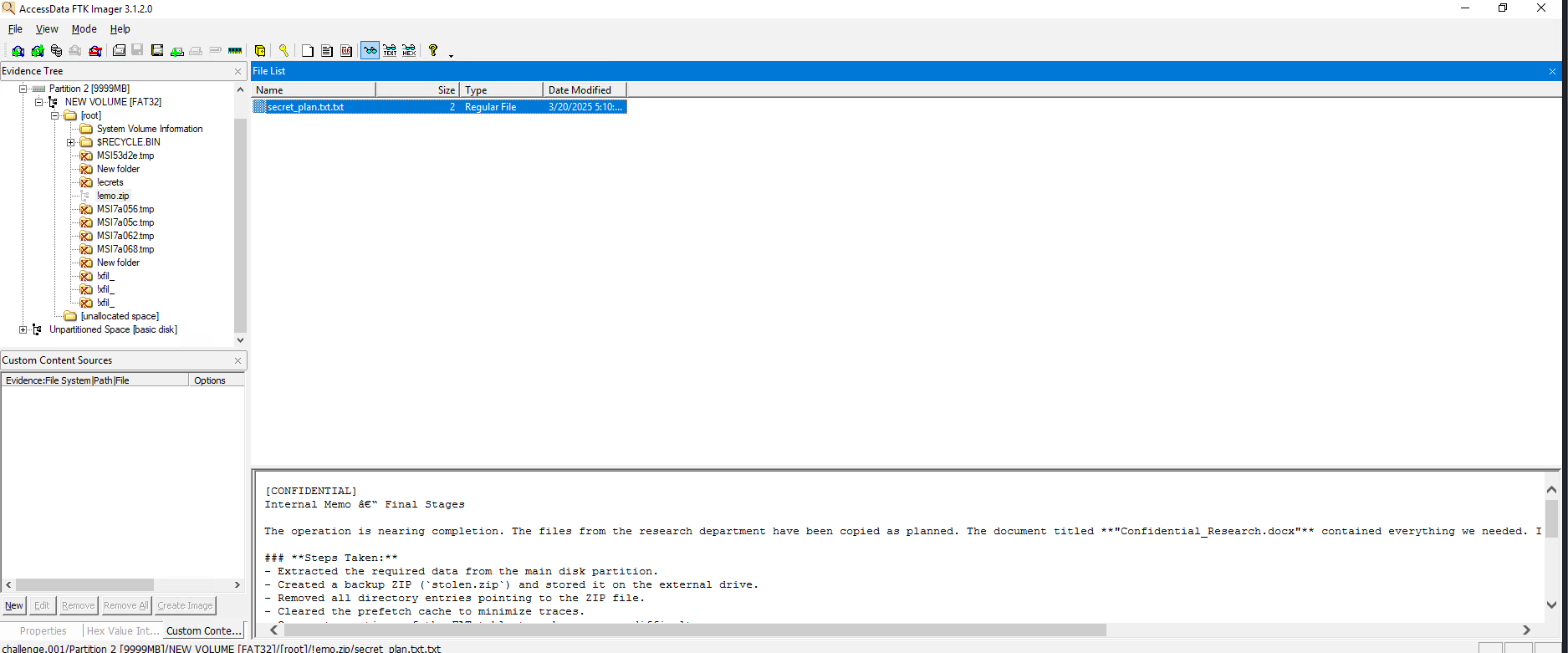Expand the $RECYCLE.BIN folder node
The height and width of the screenshot is (653, 1568).
click(71, 142)
